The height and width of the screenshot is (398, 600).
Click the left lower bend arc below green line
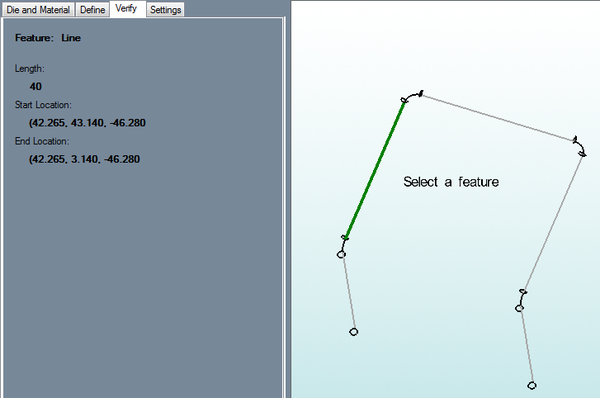pos(343,244)
